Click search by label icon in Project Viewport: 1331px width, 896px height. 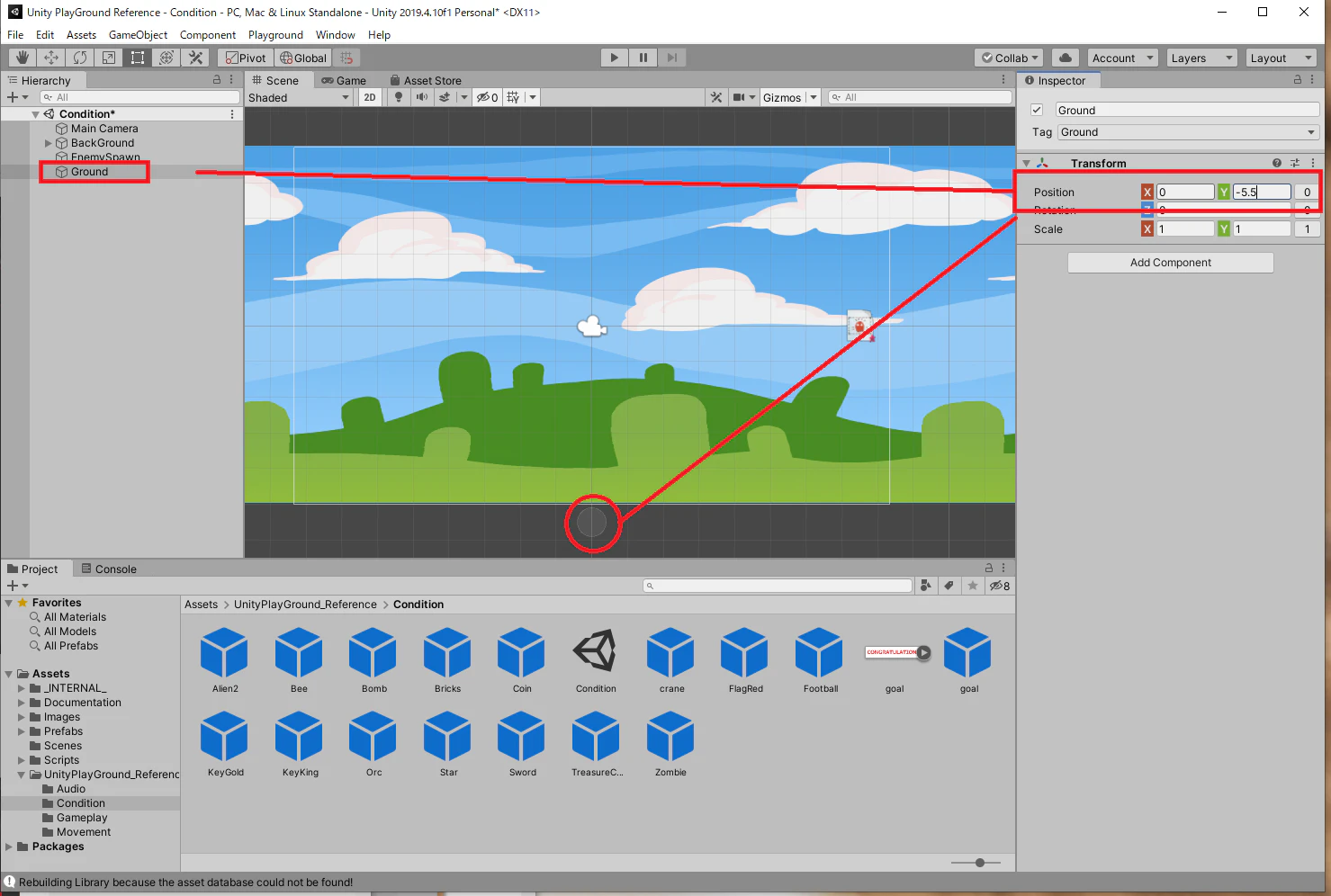pos(949,586)
